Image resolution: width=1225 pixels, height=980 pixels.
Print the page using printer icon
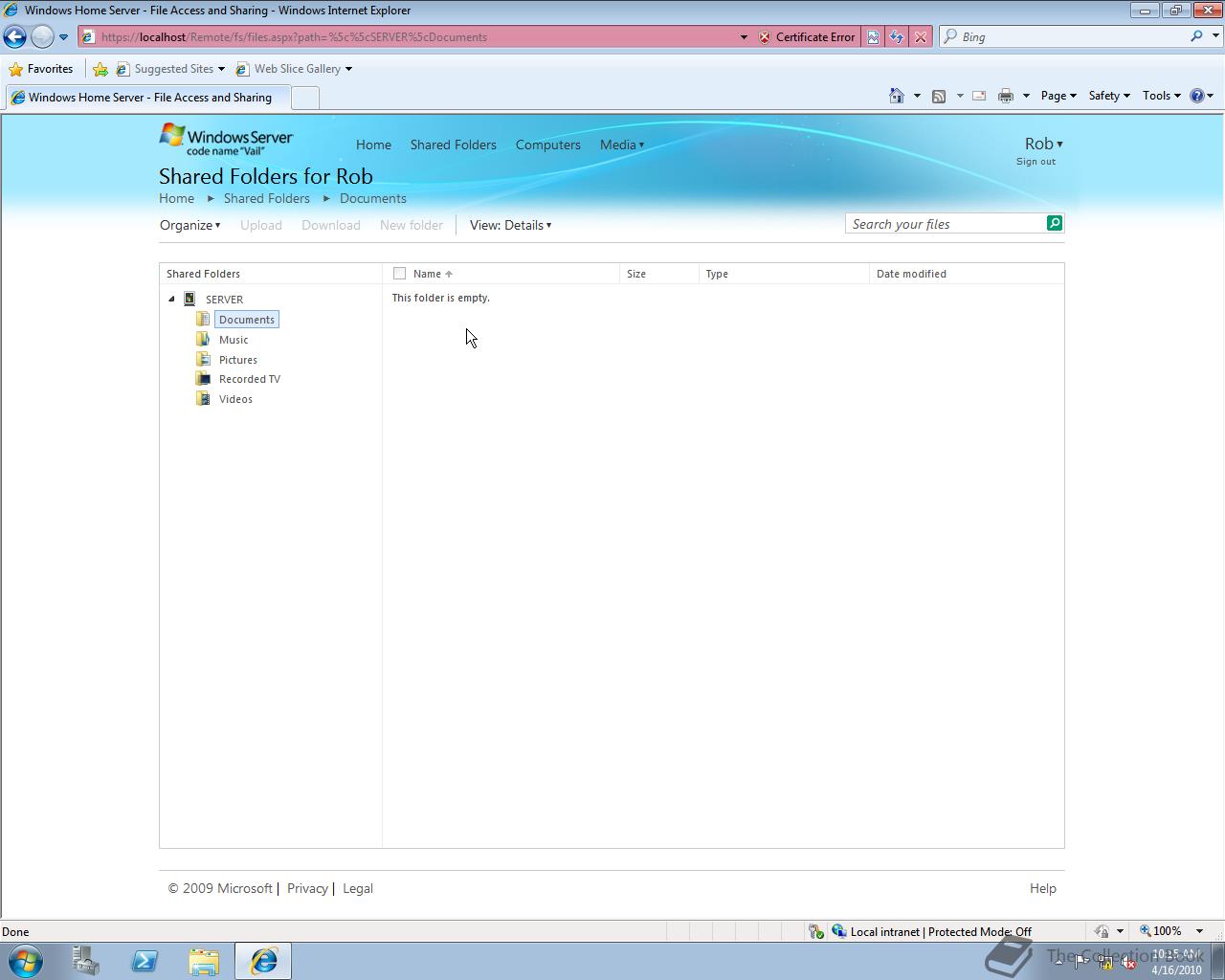click(x=1006, y=96)
